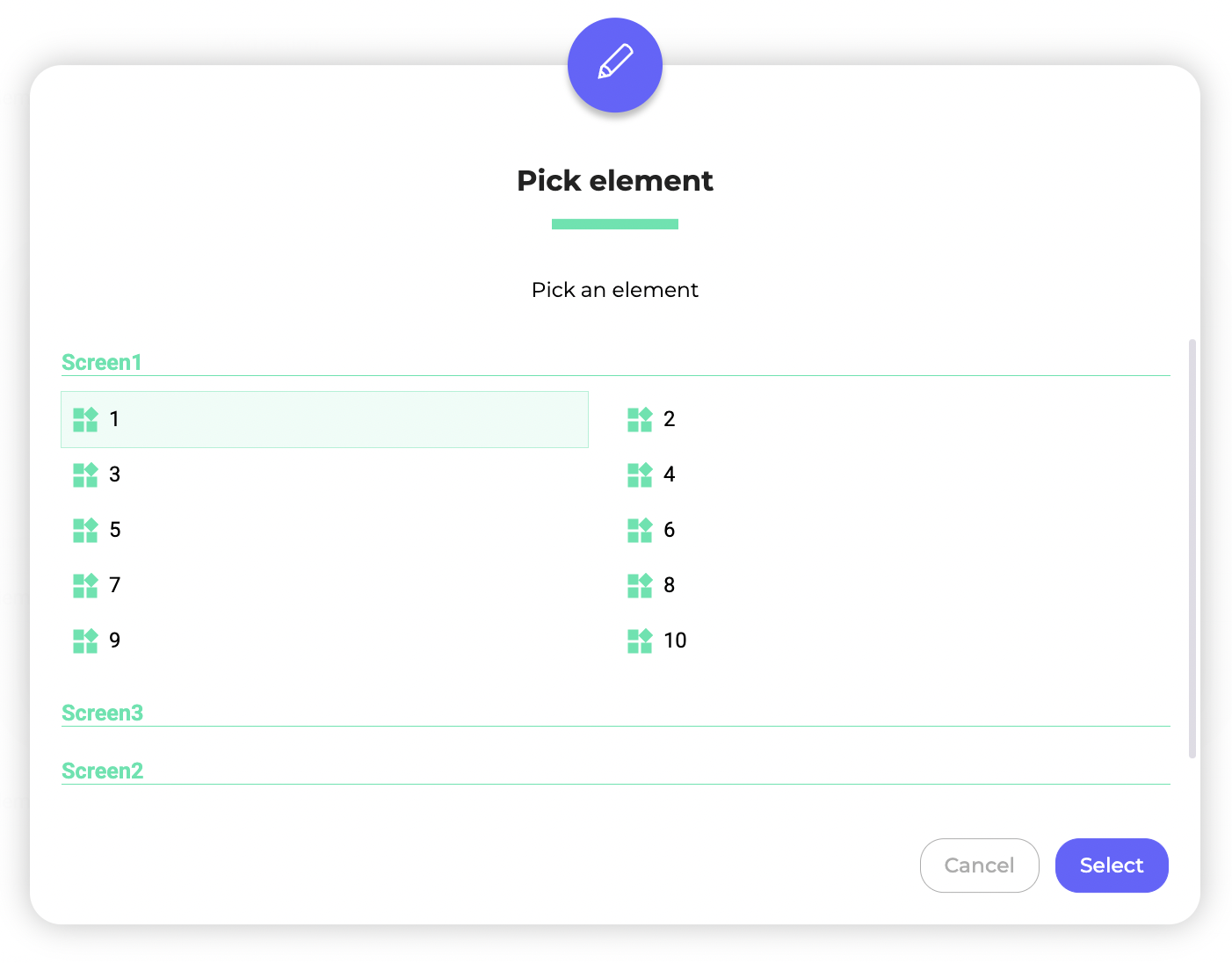Click the widget icon beside element 4
The height and width of the screenshot is (963, 1232).
point(640,474)
